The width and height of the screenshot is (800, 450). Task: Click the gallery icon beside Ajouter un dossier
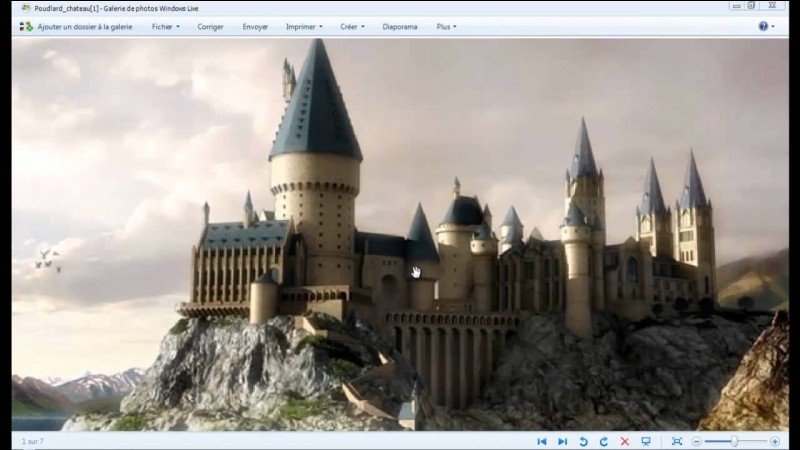point(26,27)
